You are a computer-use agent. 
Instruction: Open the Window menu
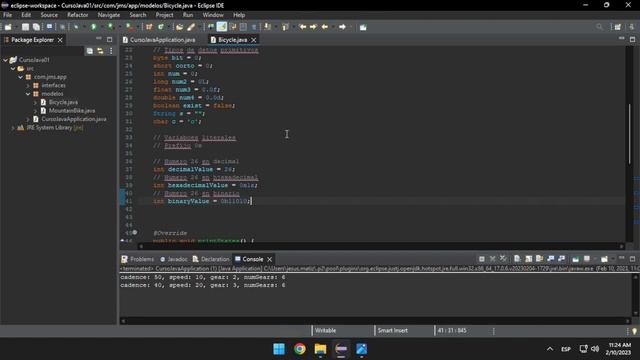click(x=213, y=15)
